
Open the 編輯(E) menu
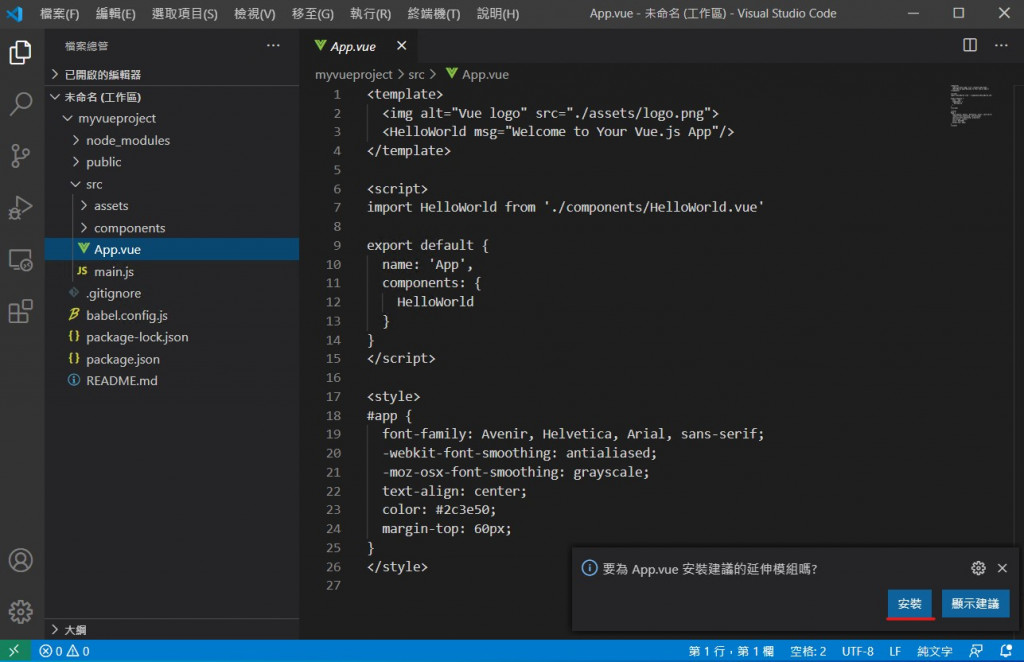(x=116, y=14)
